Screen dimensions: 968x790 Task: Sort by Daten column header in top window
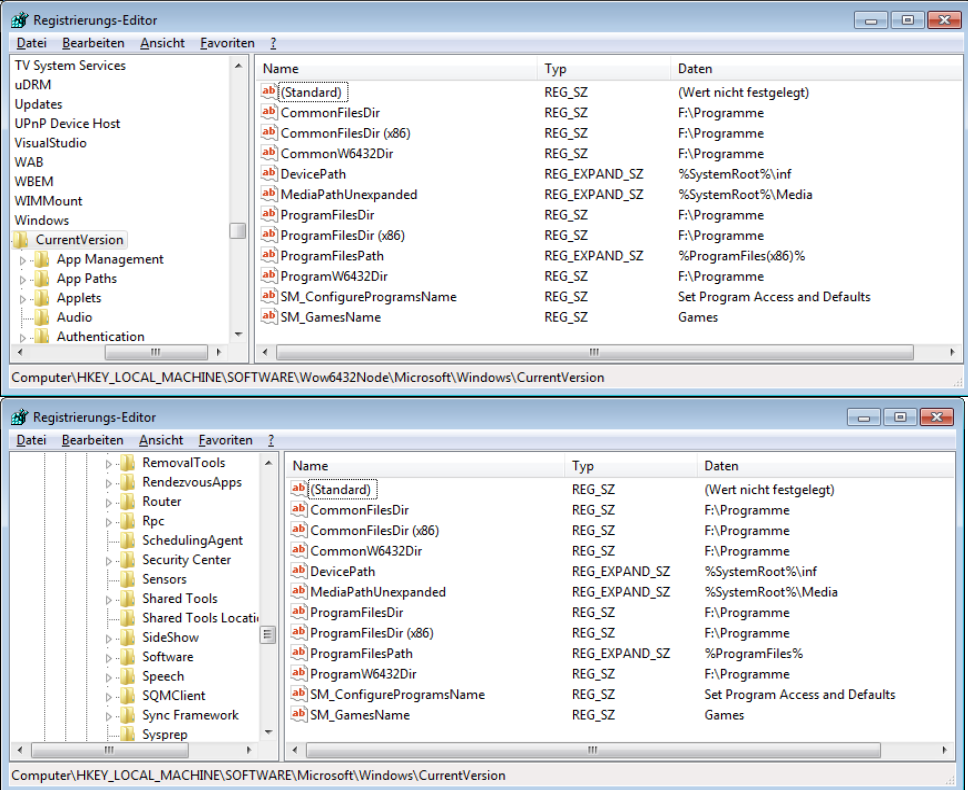point(815,69)
